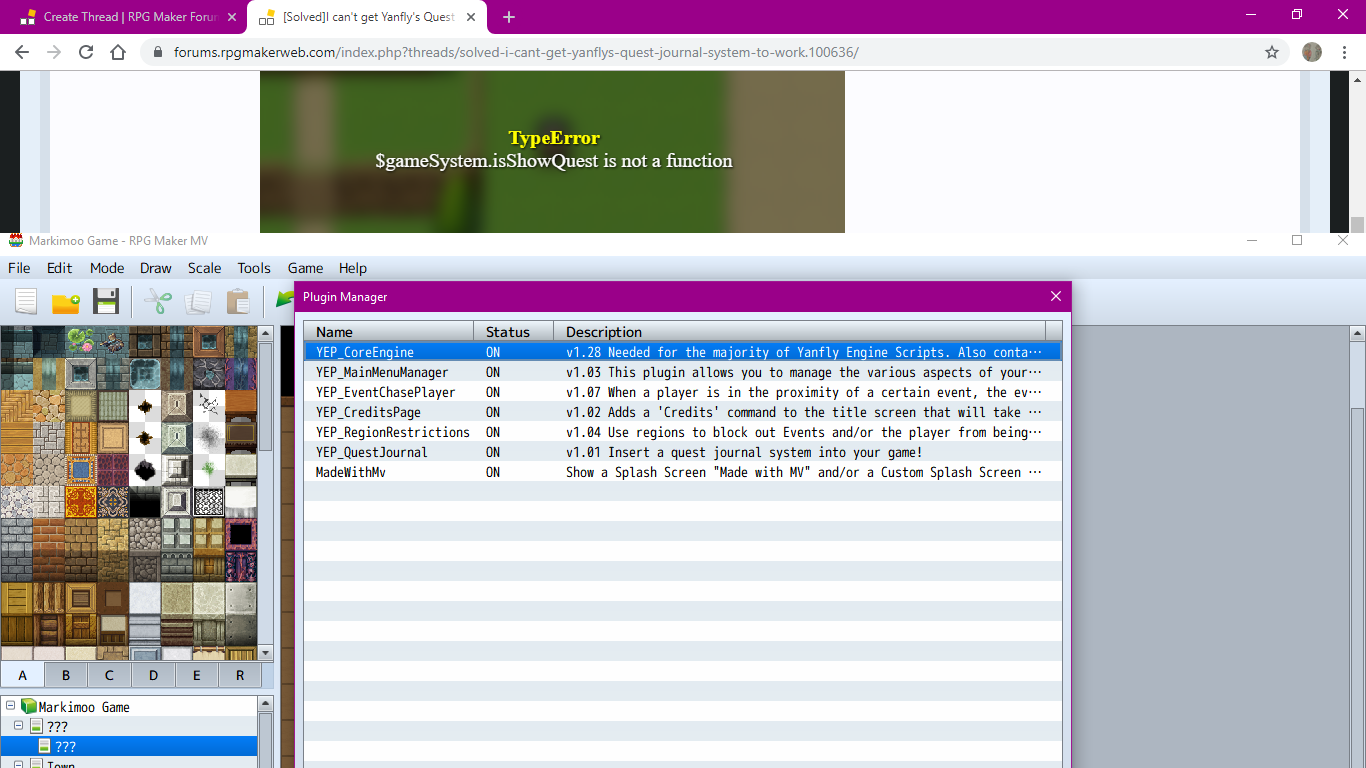Click the Copy pages icon

(x=198, y=301)
